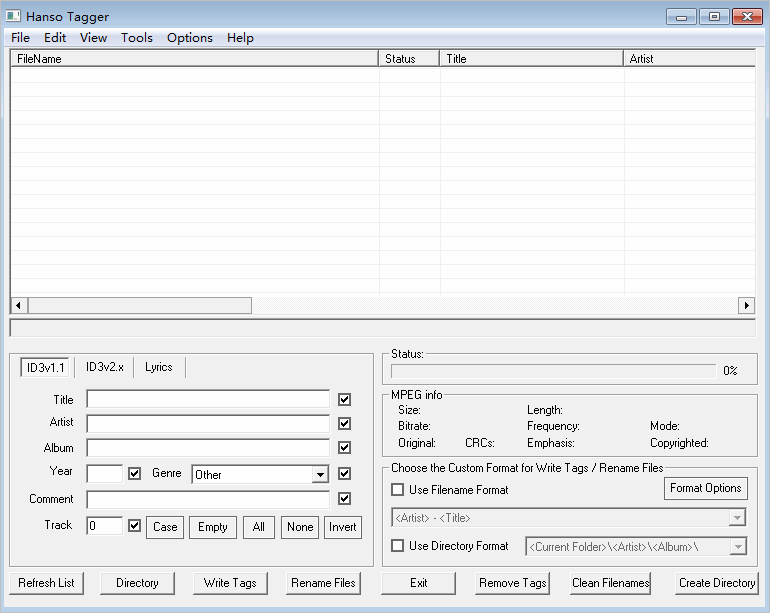Click the Rename Files button
Image resolution: width=770 pixels, height=613 pixels.
(323, 583)
